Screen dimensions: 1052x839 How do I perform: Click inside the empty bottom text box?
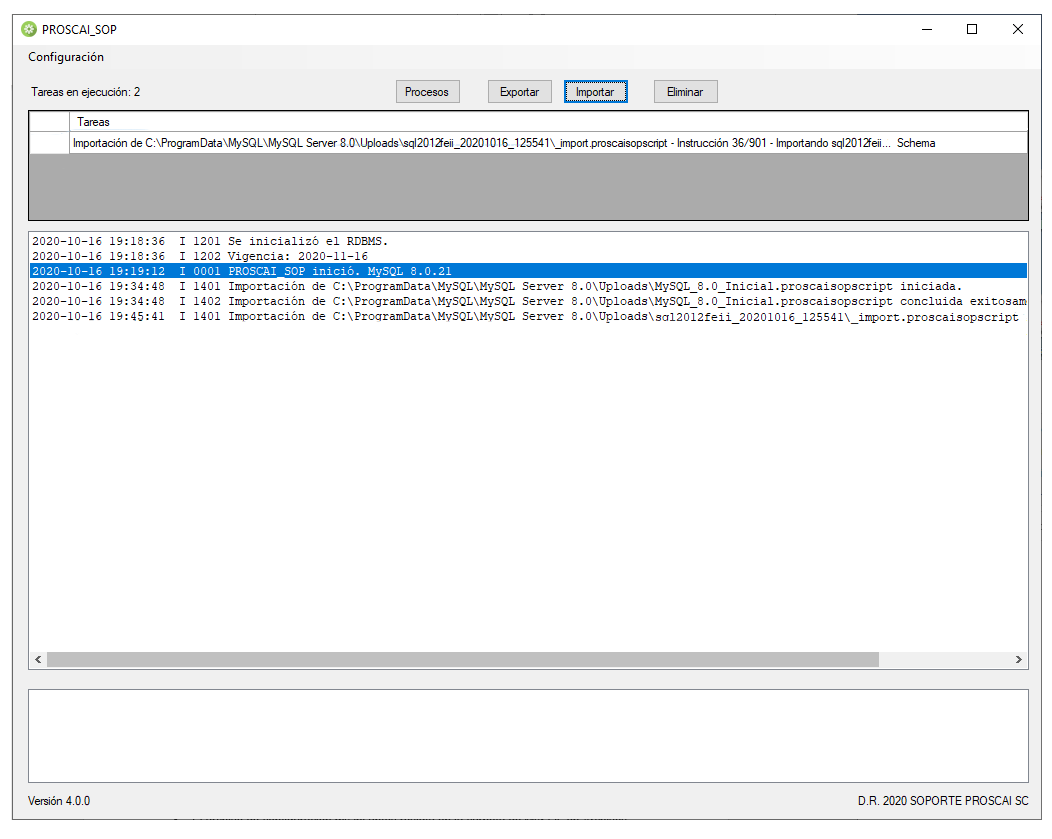point(528,736)
